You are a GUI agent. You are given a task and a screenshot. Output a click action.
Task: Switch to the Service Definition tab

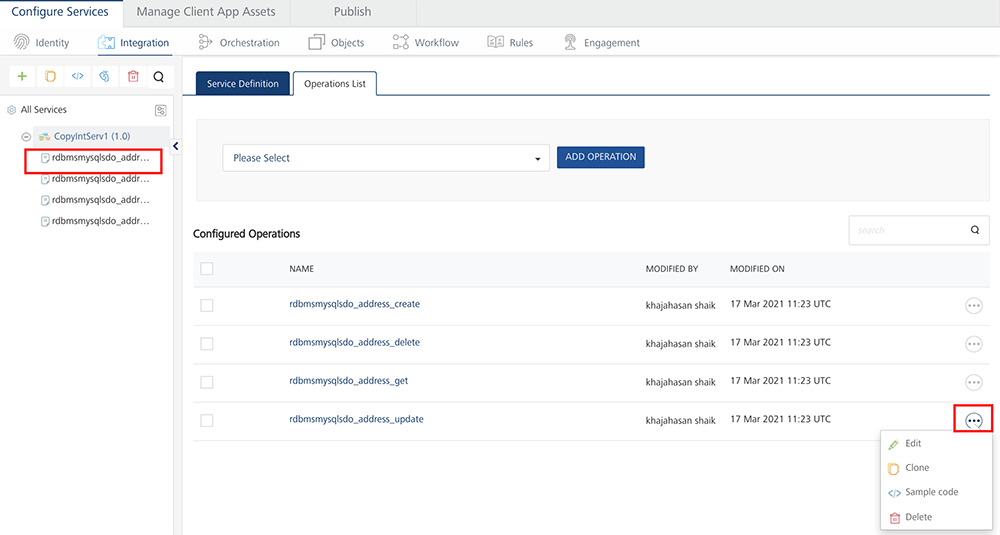[243, 84]
